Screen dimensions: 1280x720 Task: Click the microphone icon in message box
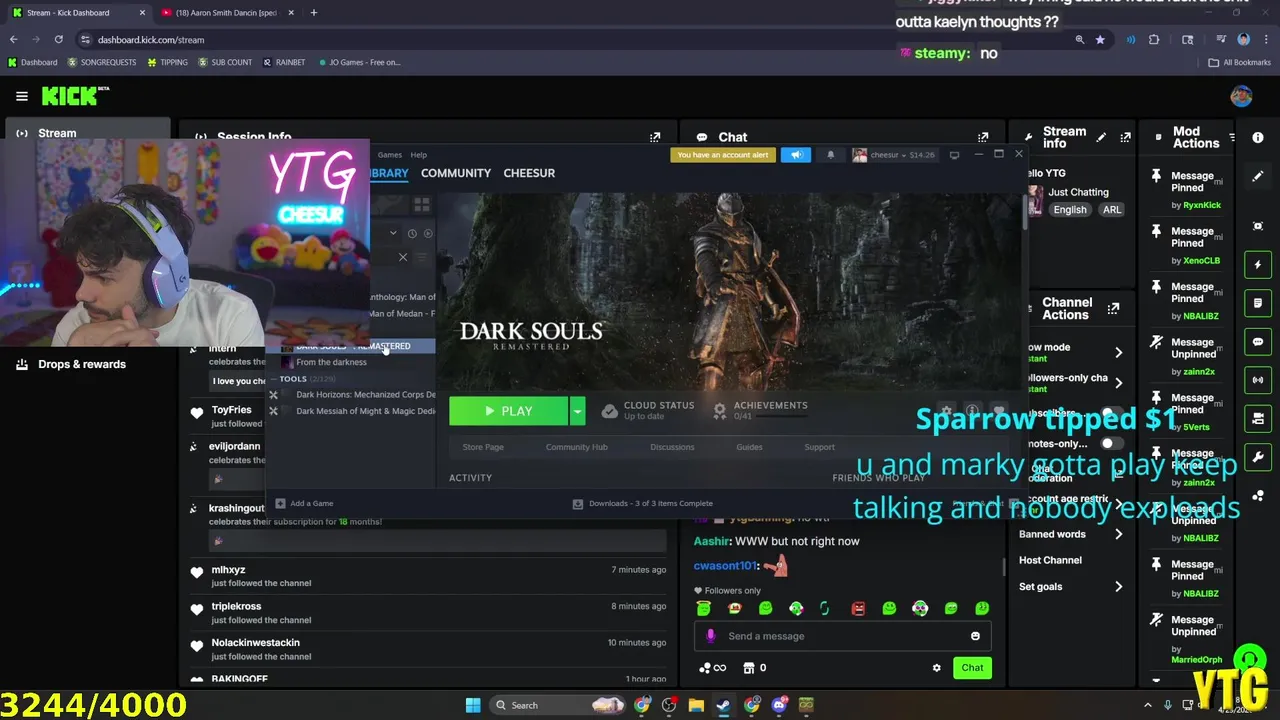(711, 636)
